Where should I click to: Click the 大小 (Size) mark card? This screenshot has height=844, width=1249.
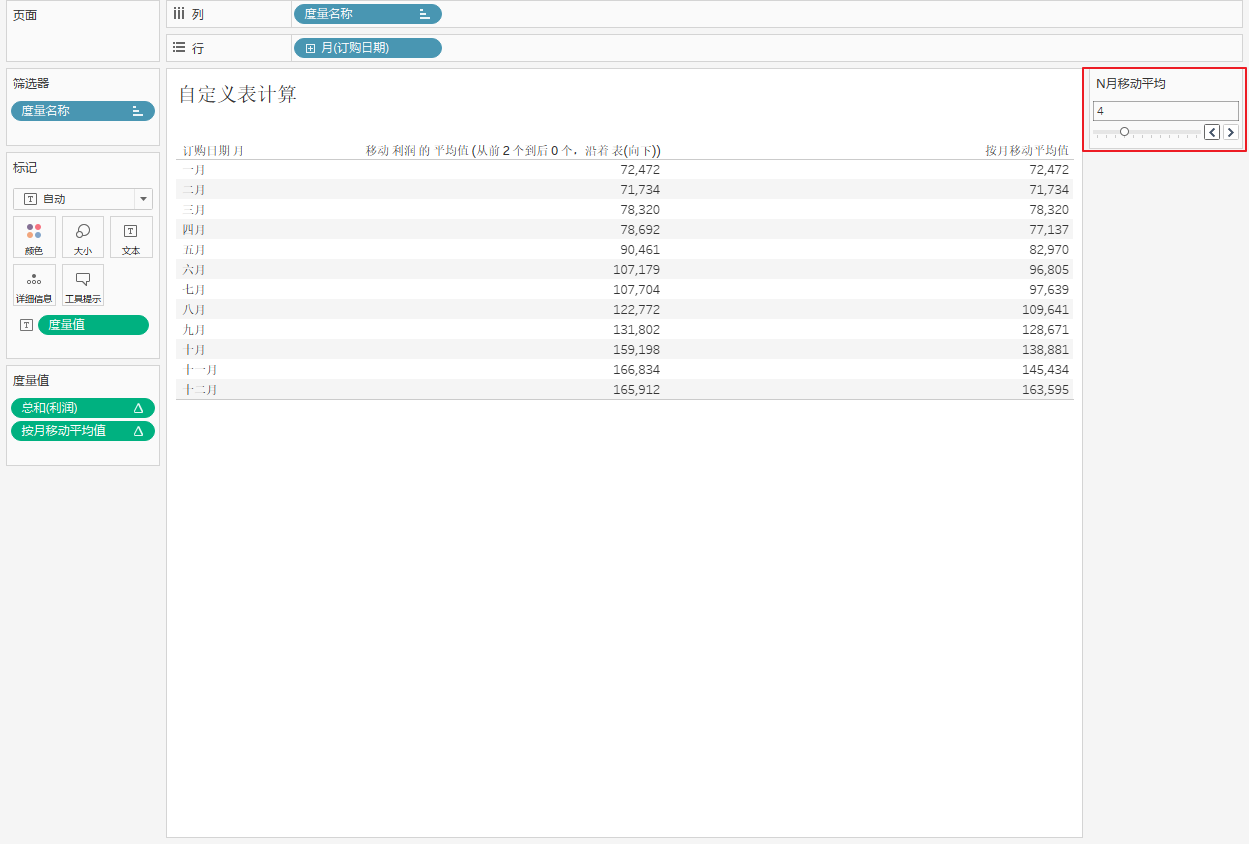pos(83,237)
